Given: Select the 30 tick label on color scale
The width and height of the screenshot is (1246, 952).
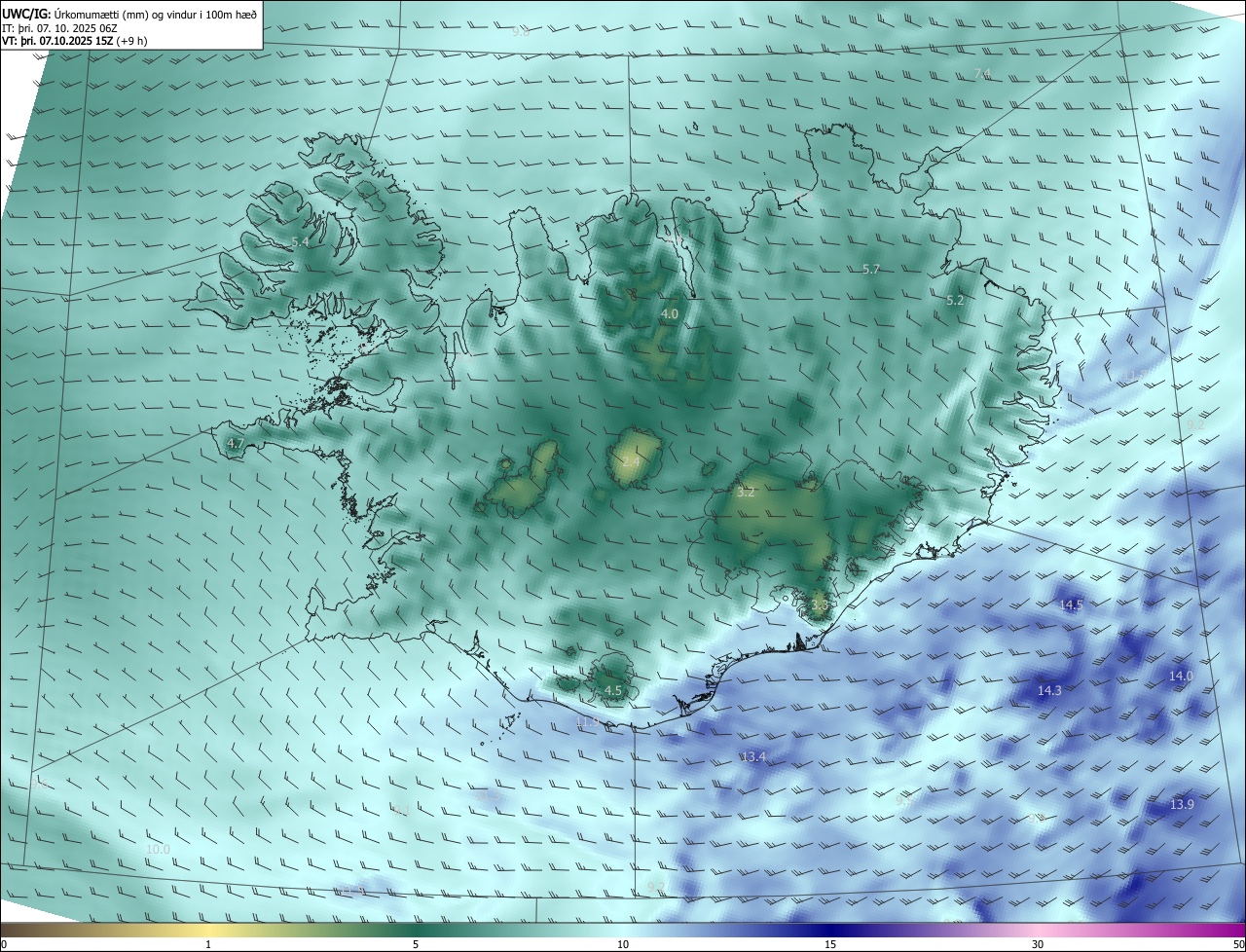Looking at the screenshot, I should (1038, 944).
